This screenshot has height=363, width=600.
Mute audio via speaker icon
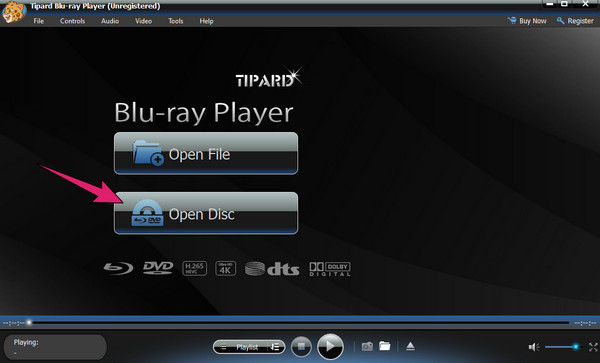tap(533, 347)
